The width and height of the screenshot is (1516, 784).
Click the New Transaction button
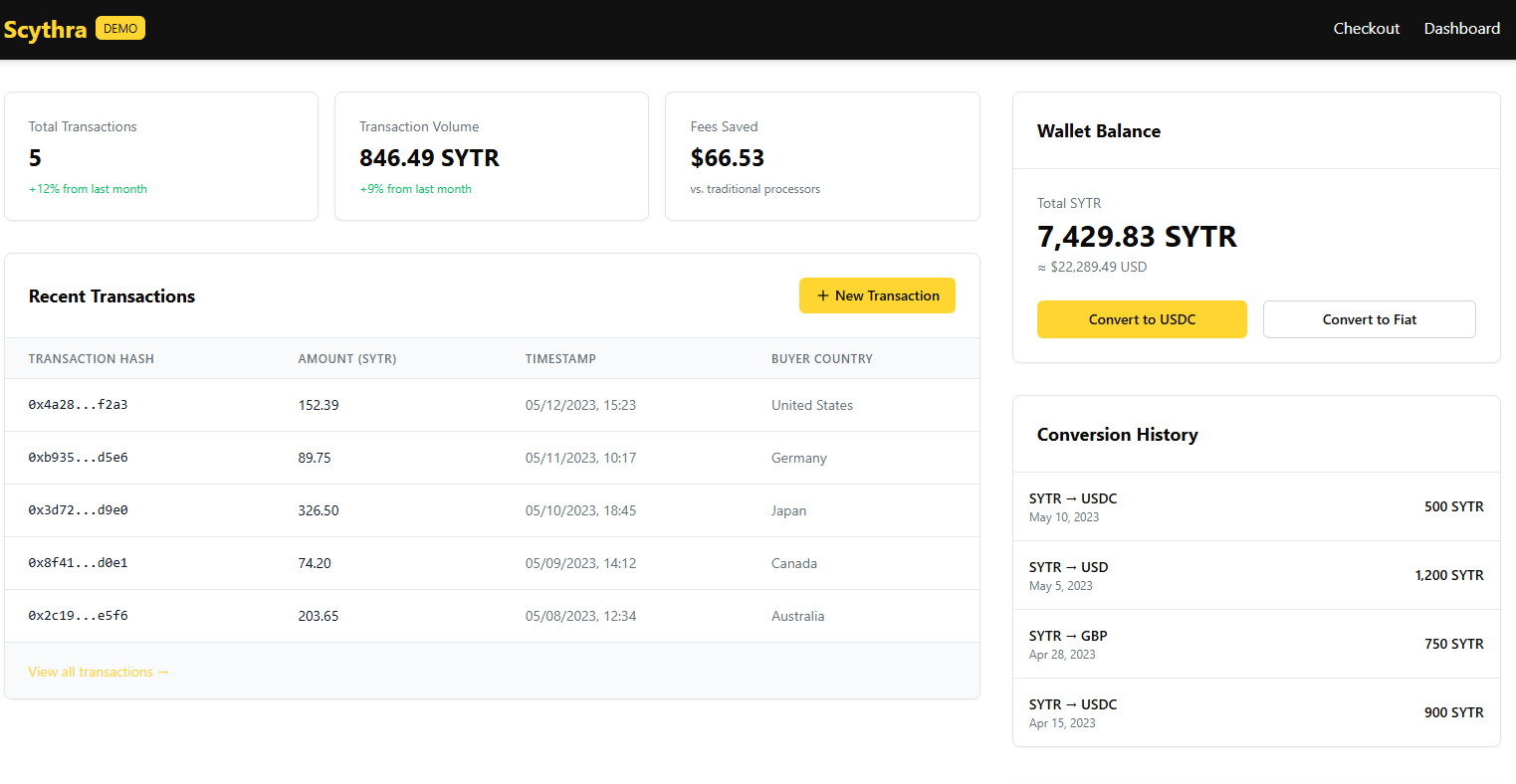(x=877, y=295)
